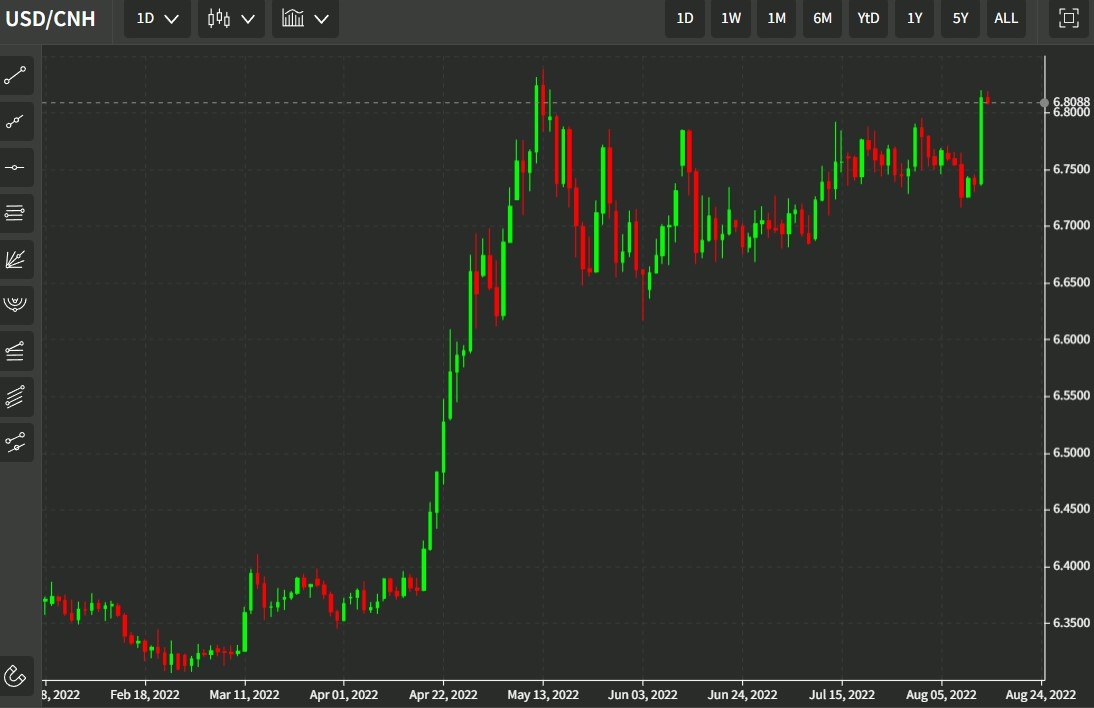Viewport: 1094px width, 708px height.
Task: Click the current price marker 6.8088
Action: (1070, 102)
